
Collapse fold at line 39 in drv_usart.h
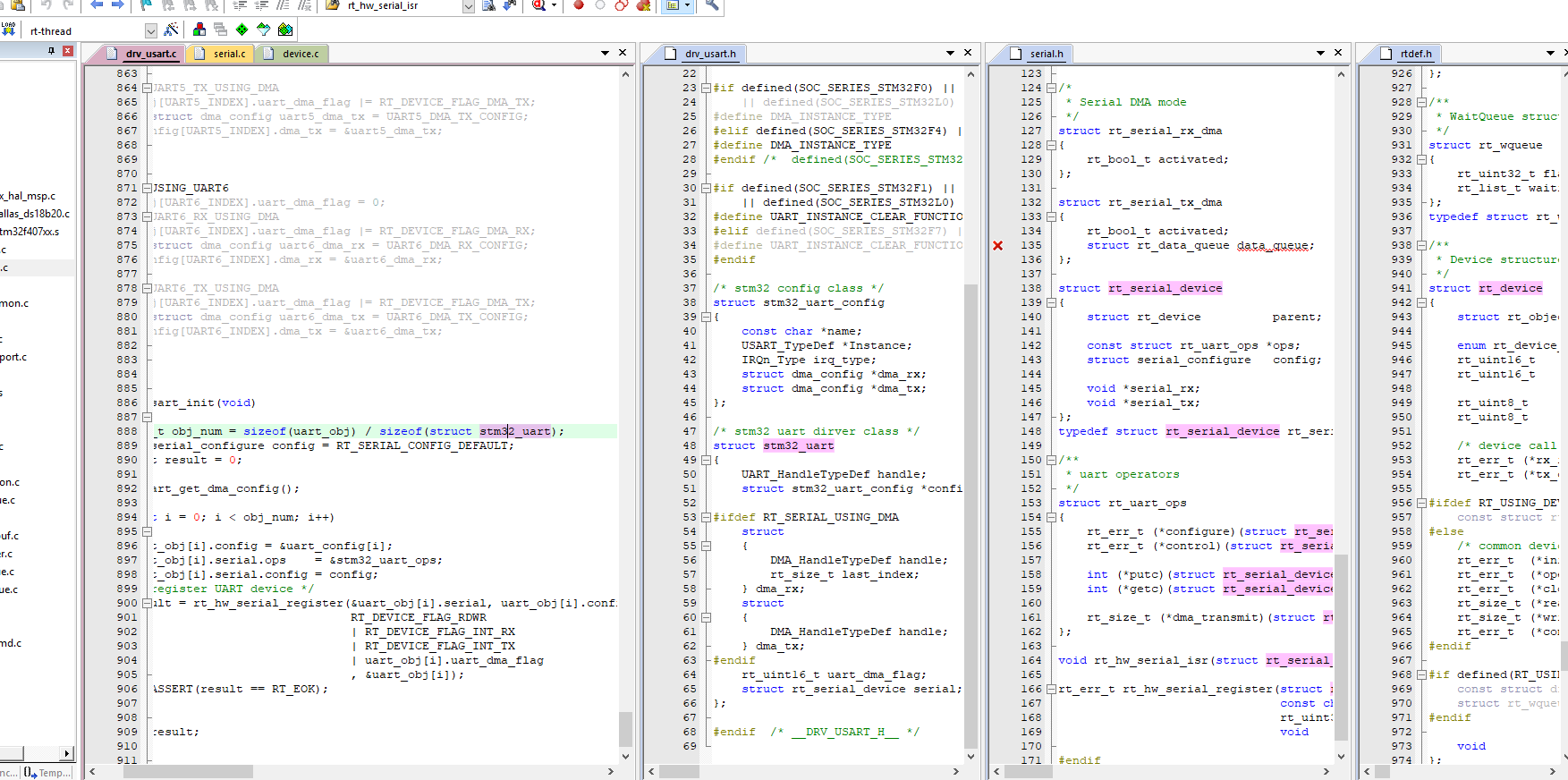[705, 317]
